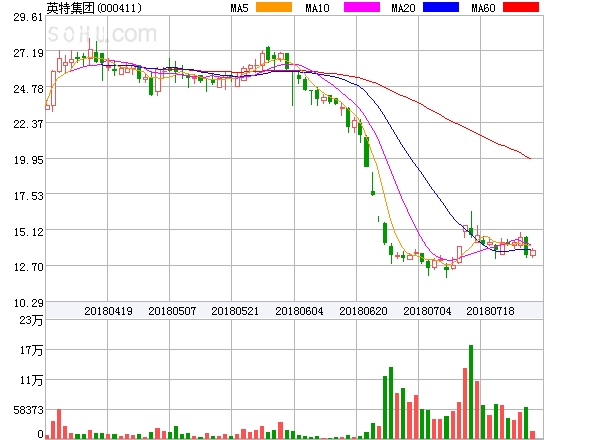Click the end of the red MA60 line
The width and height of the screenshot is (600, 440).
coord(530,158)
